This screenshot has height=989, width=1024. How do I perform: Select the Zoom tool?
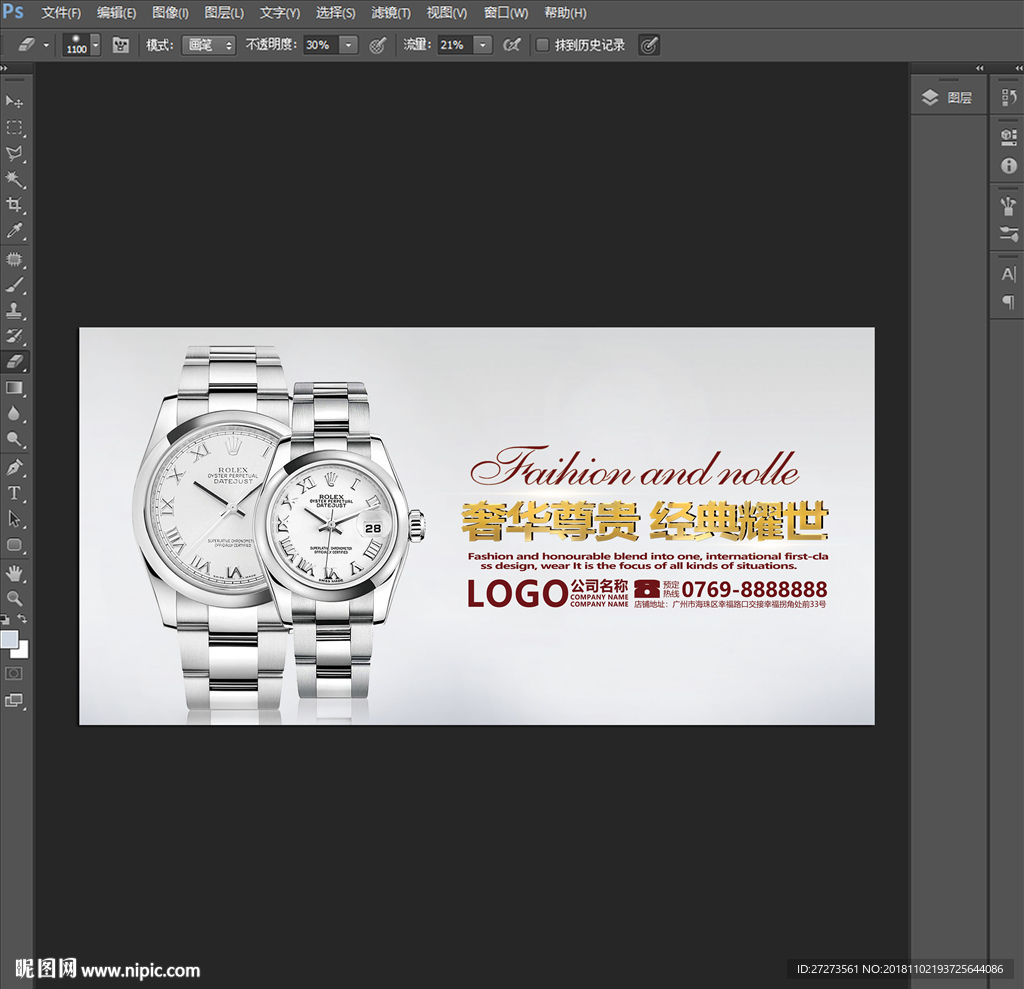[x=14, y=598]
